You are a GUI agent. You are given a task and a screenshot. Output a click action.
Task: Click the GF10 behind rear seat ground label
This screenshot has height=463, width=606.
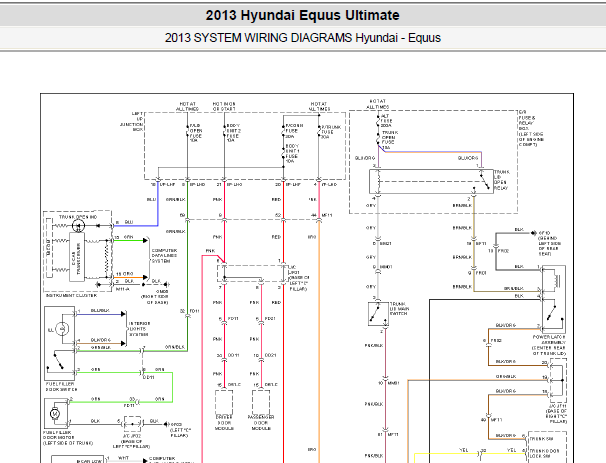point(550,243)
